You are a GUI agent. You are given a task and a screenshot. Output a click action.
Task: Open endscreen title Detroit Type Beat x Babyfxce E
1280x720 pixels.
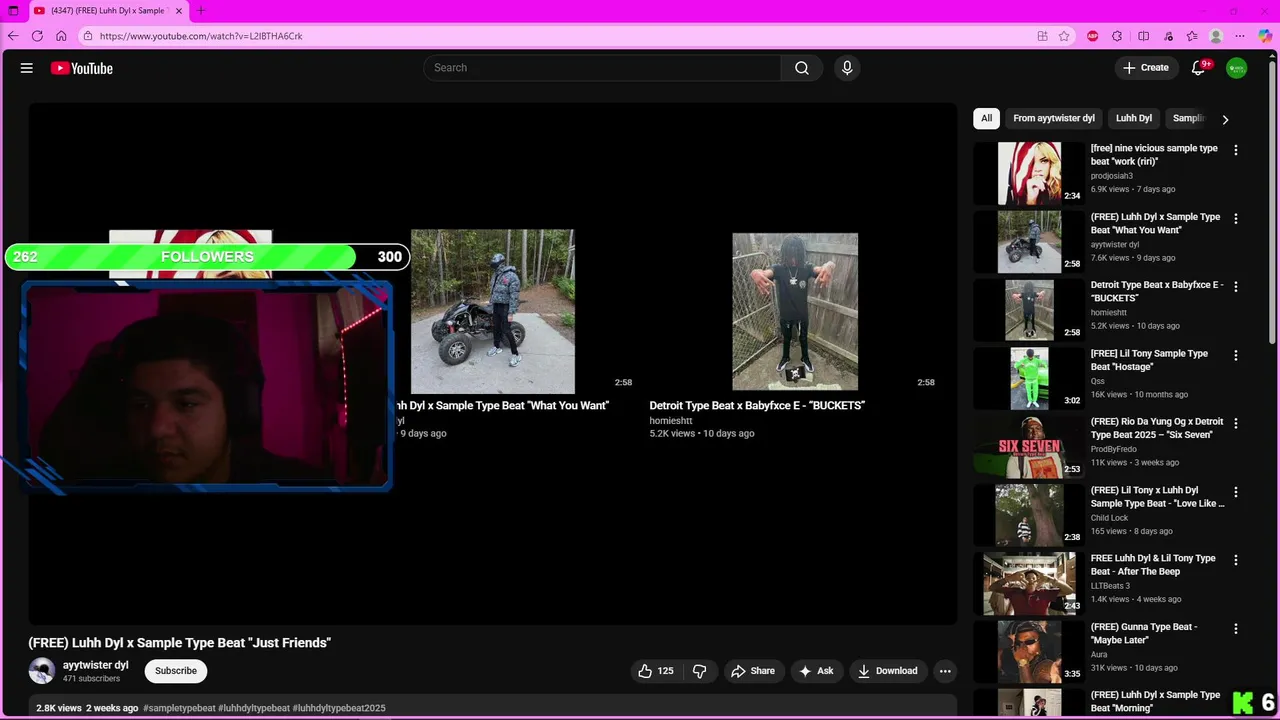point(757,406)
